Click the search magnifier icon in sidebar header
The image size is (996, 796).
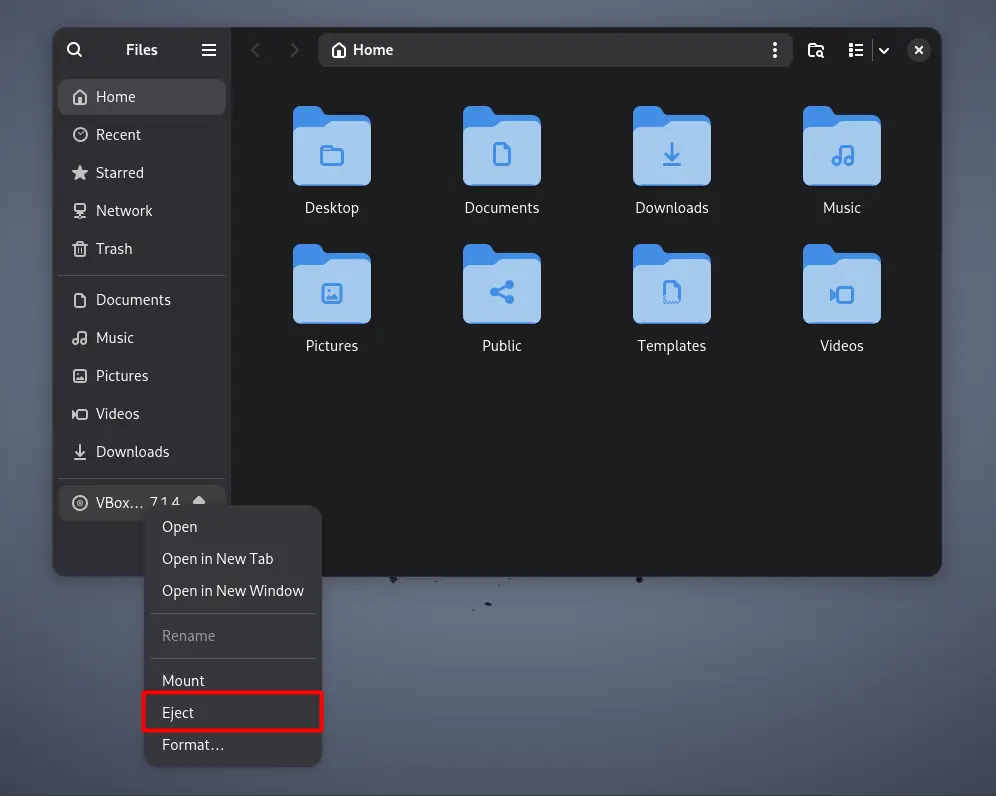coord(75,50)
